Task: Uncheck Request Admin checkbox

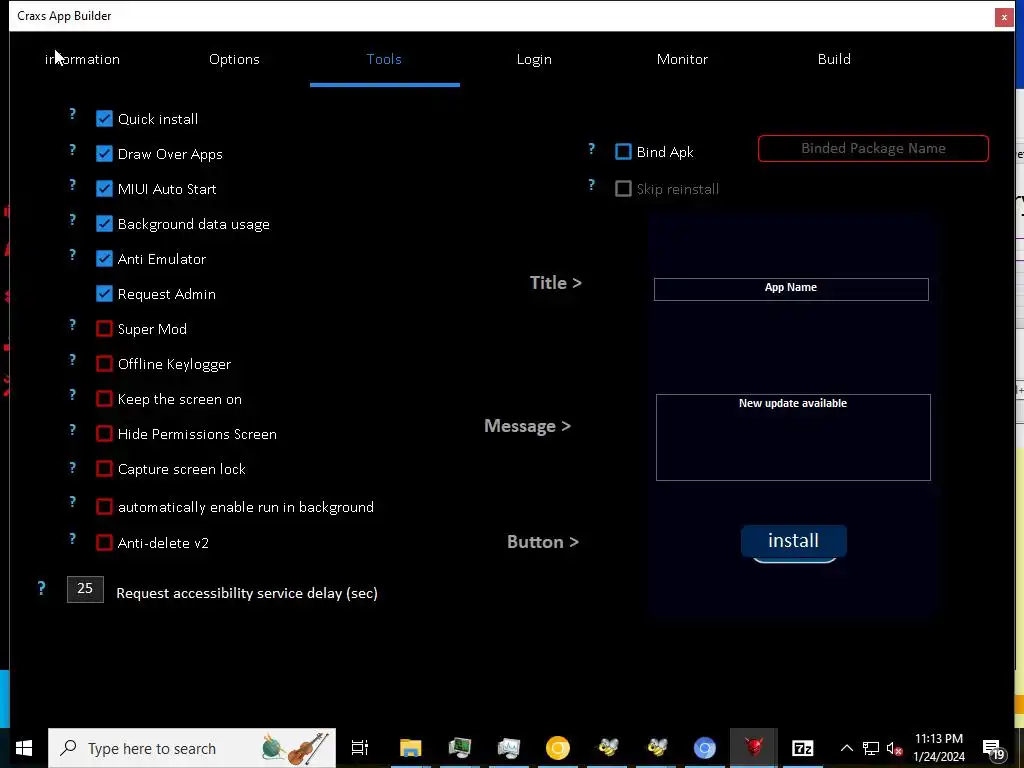Action: pyautogui.click(x=104, y=294)
